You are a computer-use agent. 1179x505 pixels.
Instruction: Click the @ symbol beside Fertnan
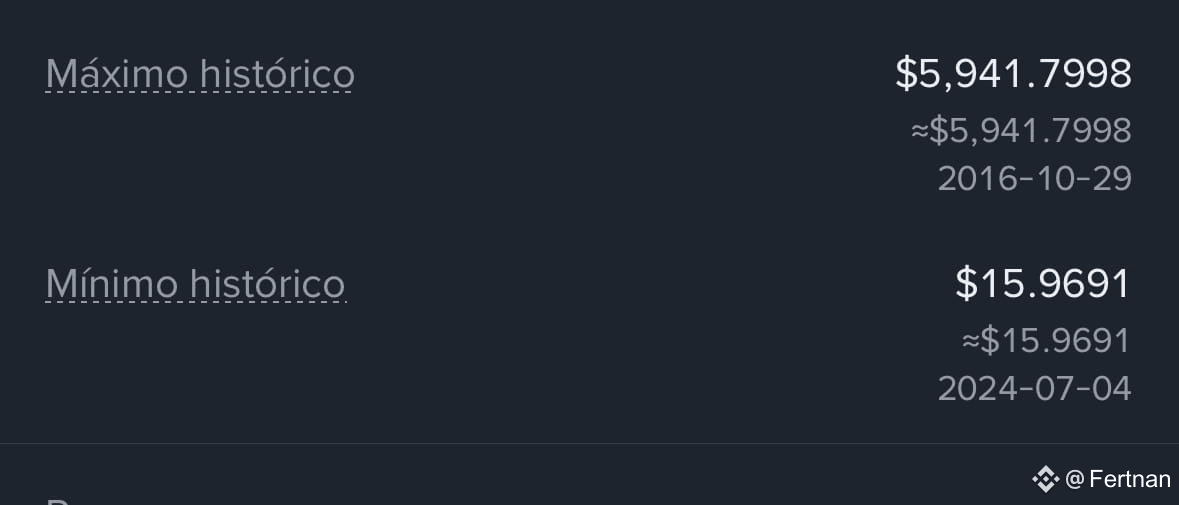click(1074, 479)
